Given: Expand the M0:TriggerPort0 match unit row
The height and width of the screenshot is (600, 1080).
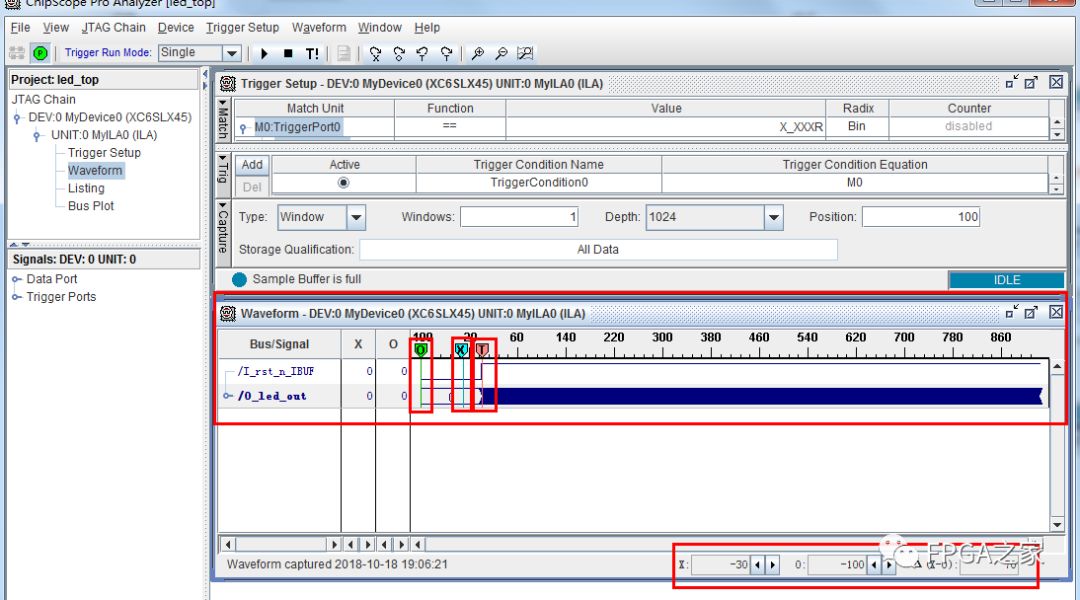Looking at the screenshot, I should click(243, 127).
